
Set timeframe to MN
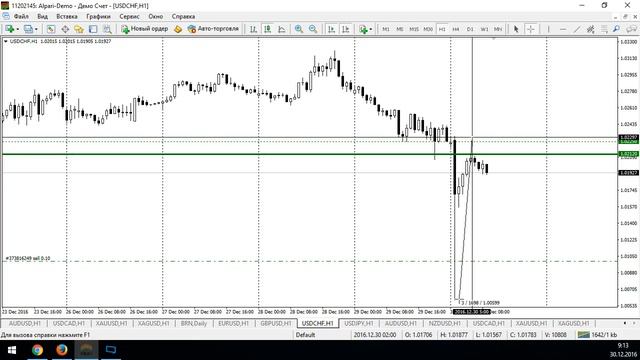click(x=498, y=29)
